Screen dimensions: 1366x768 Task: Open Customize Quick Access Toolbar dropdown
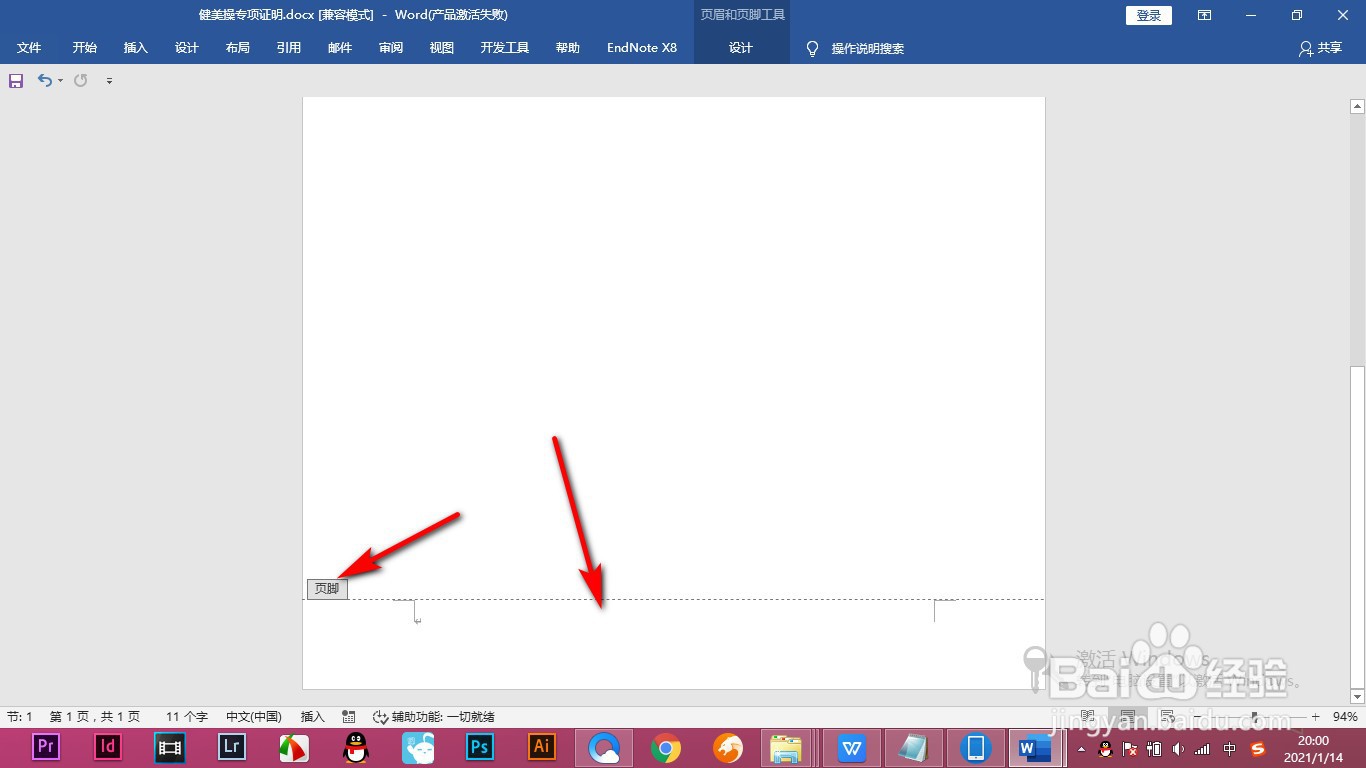point(109,81)
